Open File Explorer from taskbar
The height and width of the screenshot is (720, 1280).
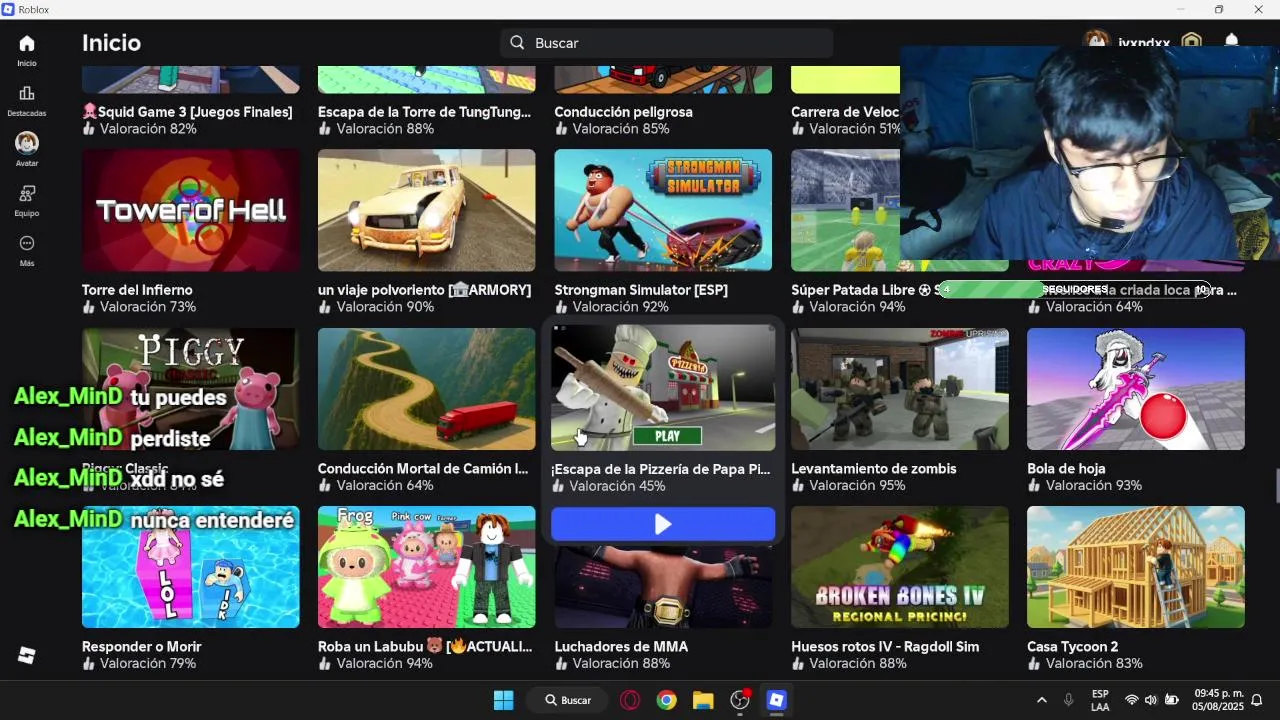click(703, 700)
